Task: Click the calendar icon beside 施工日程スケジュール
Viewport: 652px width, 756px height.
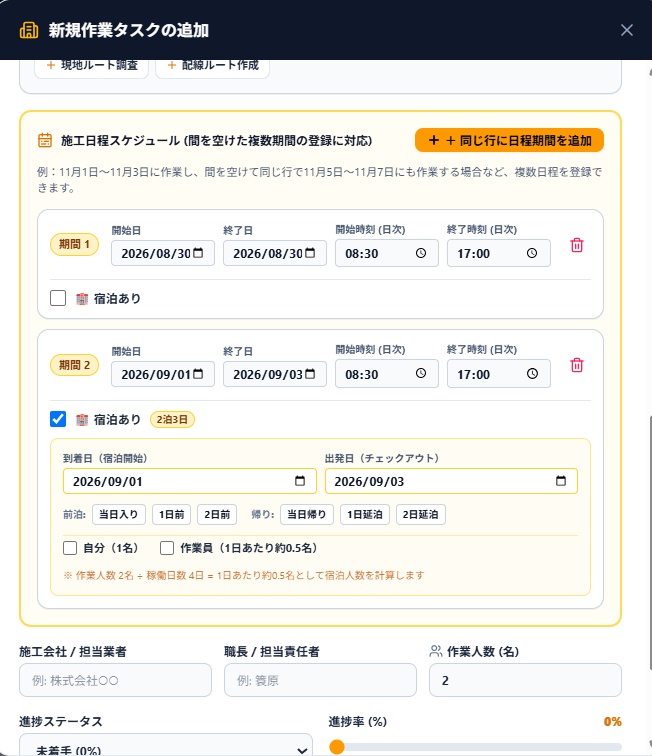Action: pos(45,140)
